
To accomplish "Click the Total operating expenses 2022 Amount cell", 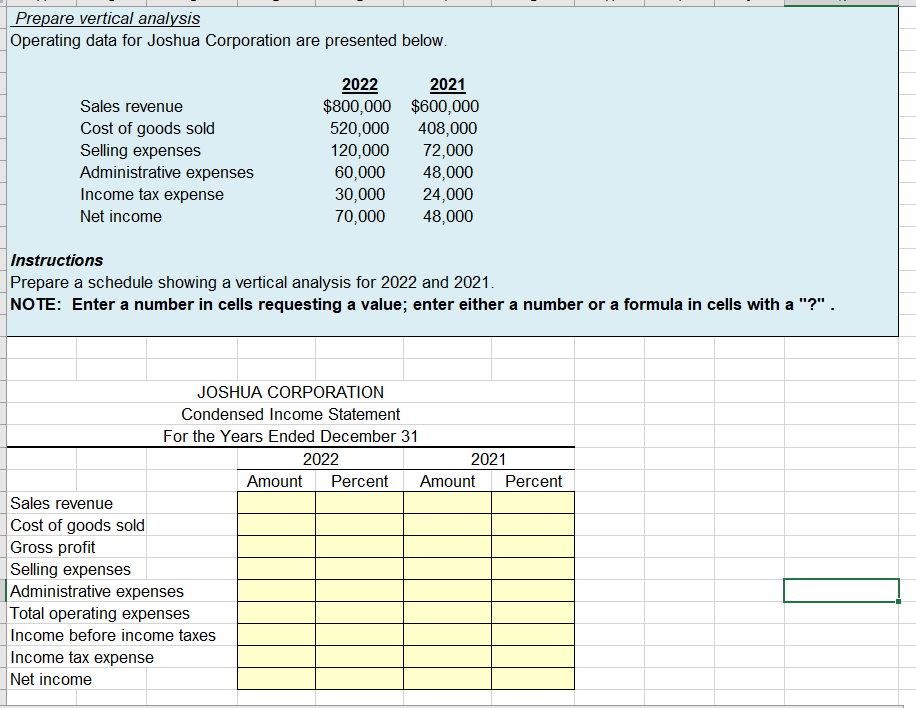I will coord(277,613).
